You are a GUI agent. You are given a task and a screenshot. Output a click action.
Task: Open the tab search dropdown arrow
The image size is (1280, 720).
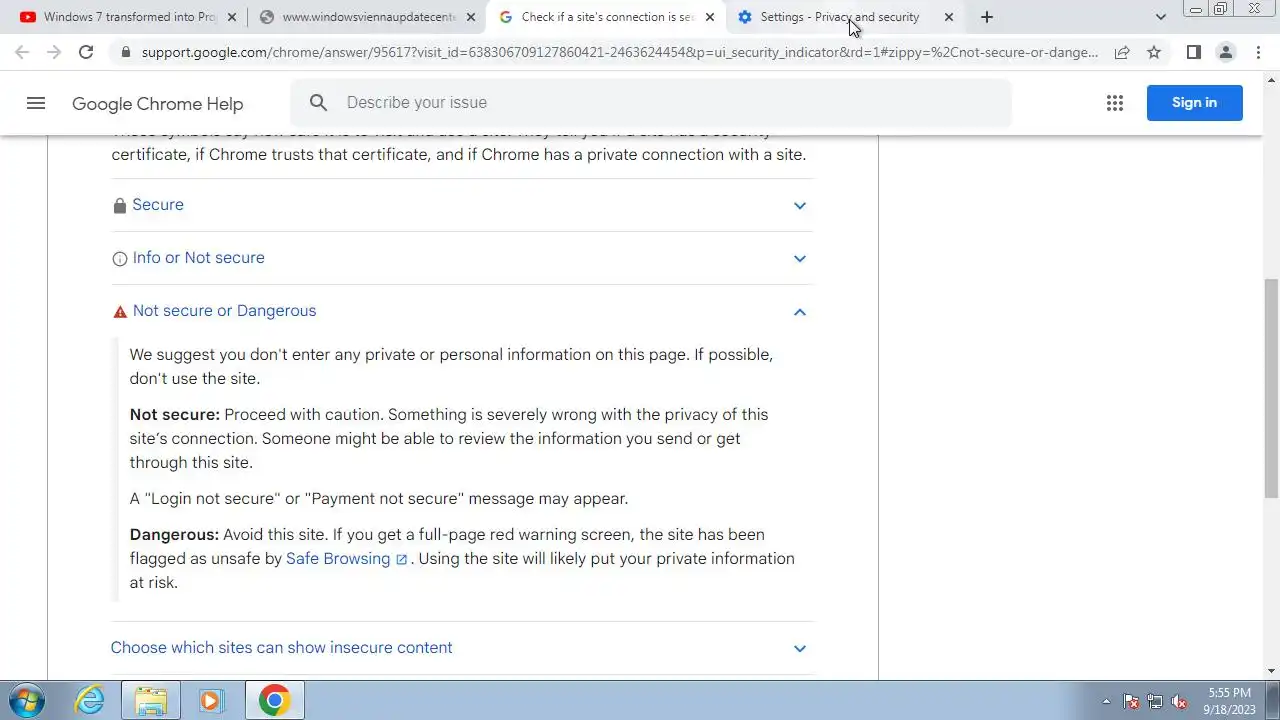click(x=1160, y=17)
